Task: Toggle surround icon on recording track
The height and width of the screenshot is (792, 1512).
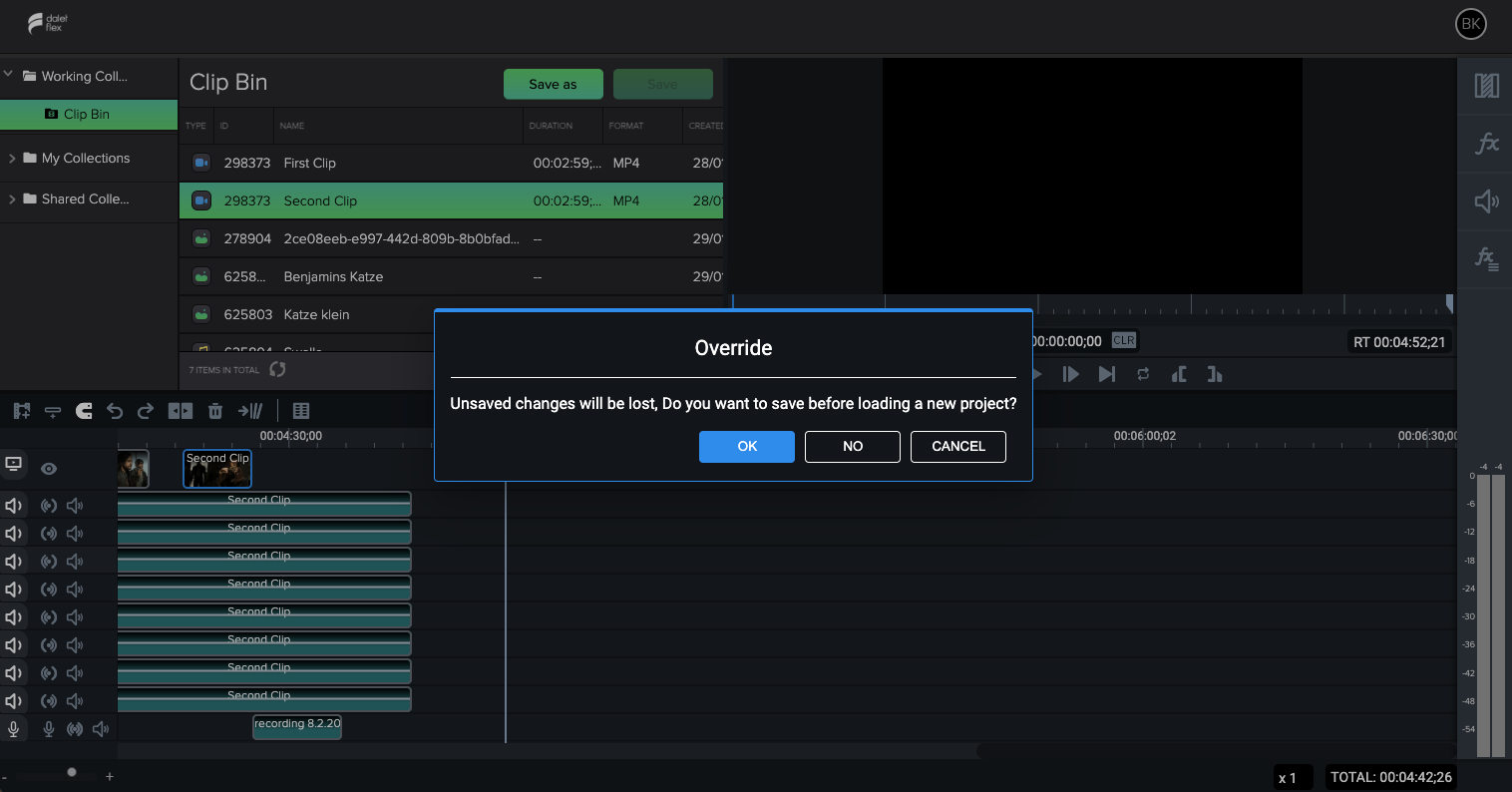Action: [74, 729]
